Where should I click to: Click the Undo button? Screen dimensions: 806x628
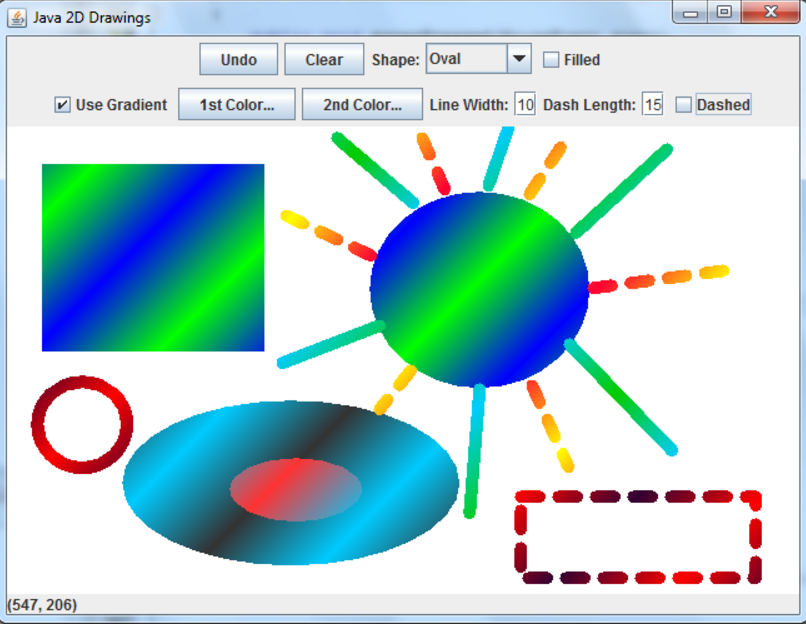click(x=238, y=59)
